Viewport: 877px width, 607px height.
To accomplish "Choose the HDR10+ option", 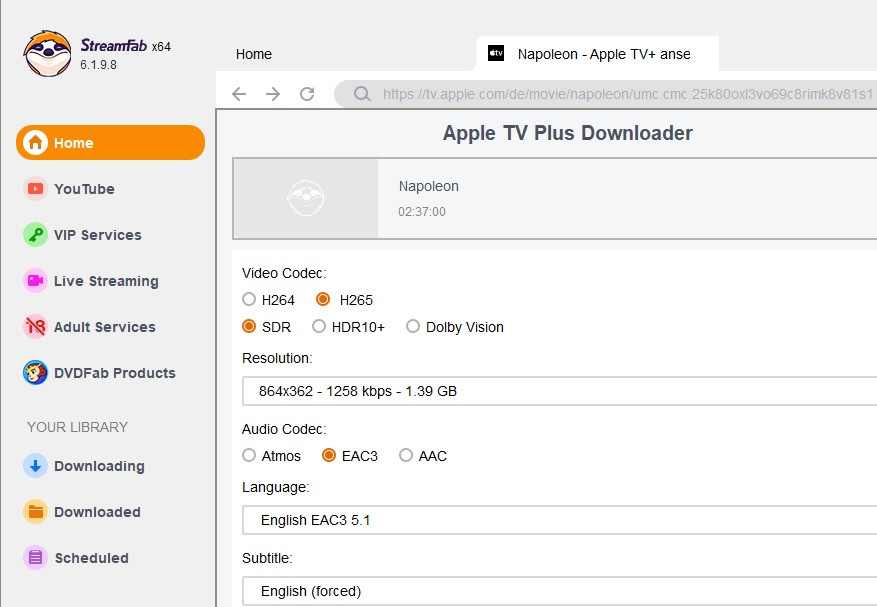I will tap(319, 327).
